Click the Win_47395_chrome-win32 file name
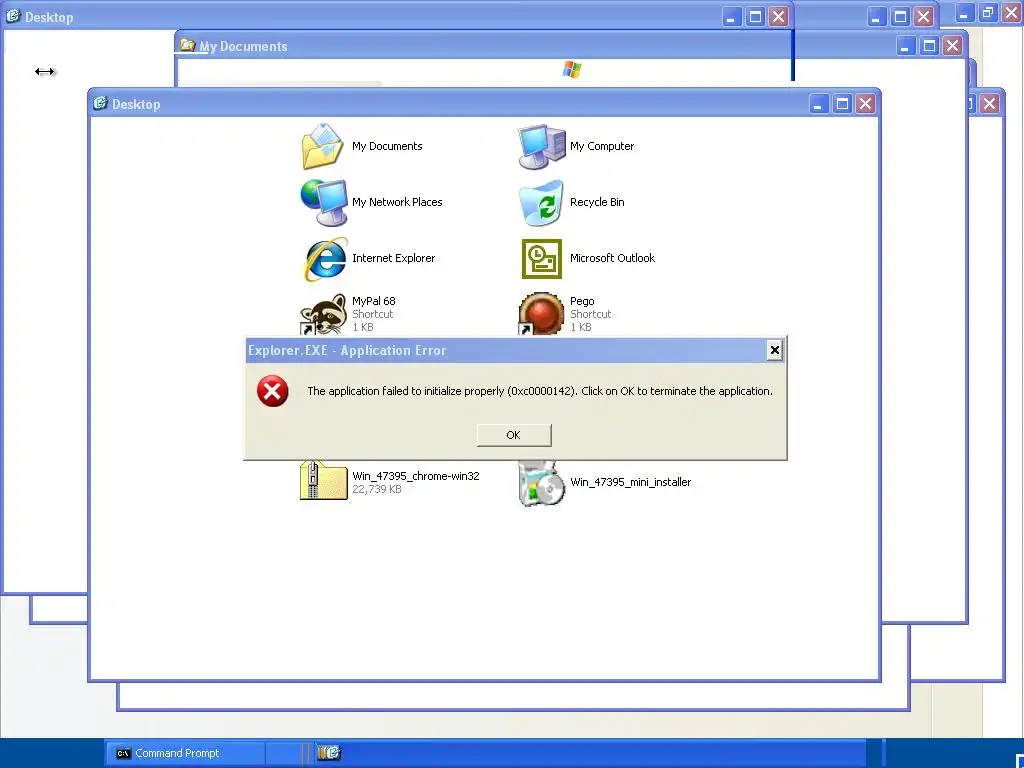 (416, 476)
